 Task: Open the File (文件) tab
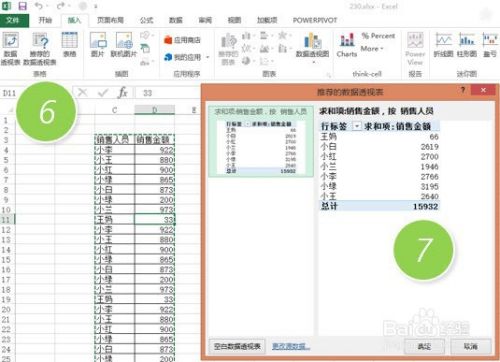point(14,20)
